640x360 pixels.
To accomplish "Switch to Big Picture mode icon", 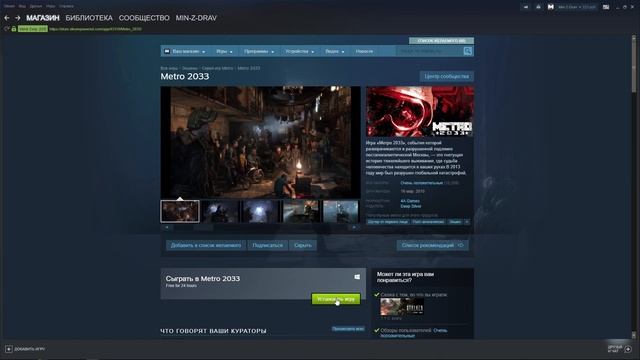I will tap(606, 7).
